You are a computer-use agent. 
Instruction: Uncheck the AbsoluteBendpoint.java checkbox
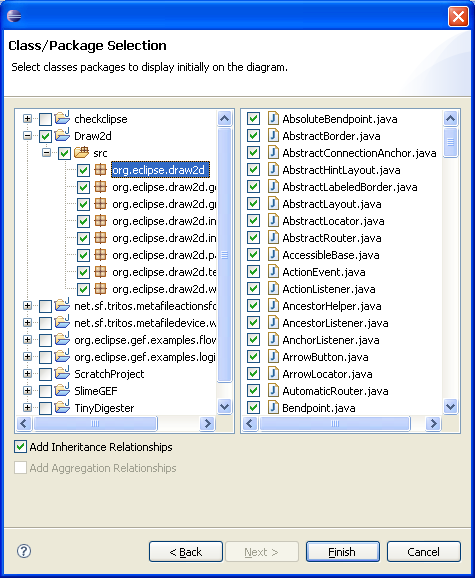[254, 119]
